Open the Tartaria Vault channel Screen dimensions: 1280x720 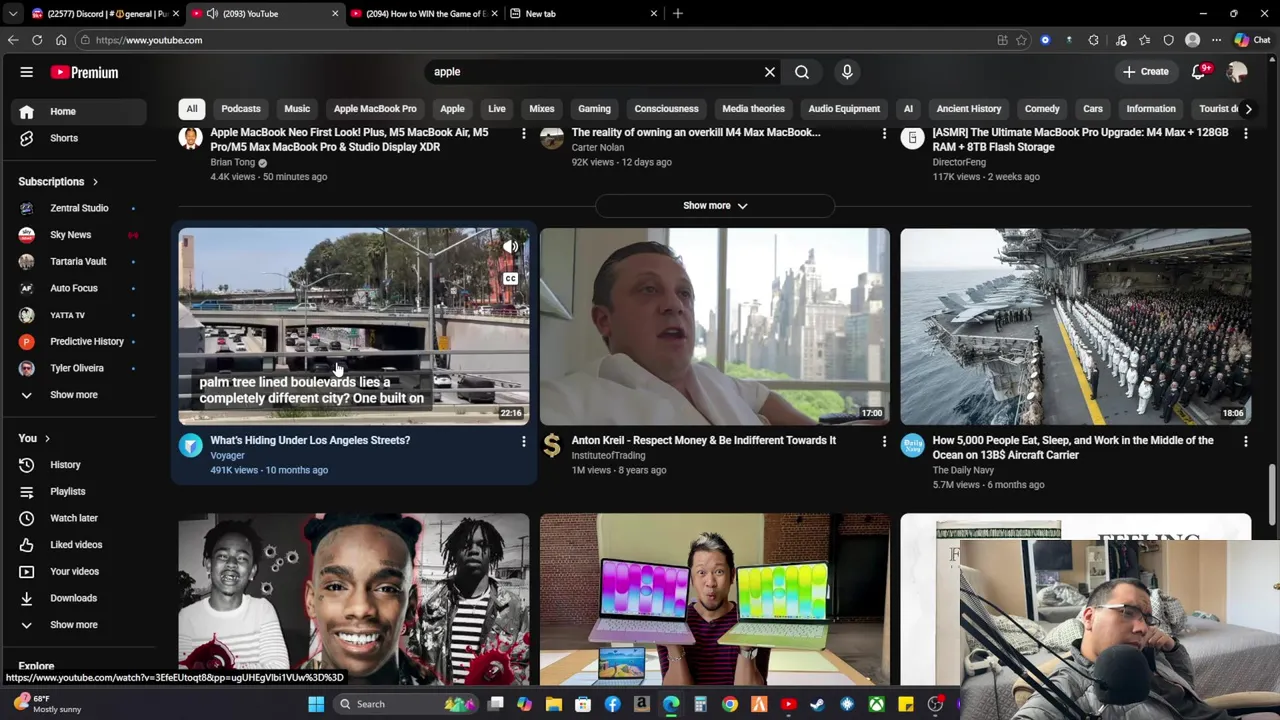pyautogui.click(x=79, y=261)
